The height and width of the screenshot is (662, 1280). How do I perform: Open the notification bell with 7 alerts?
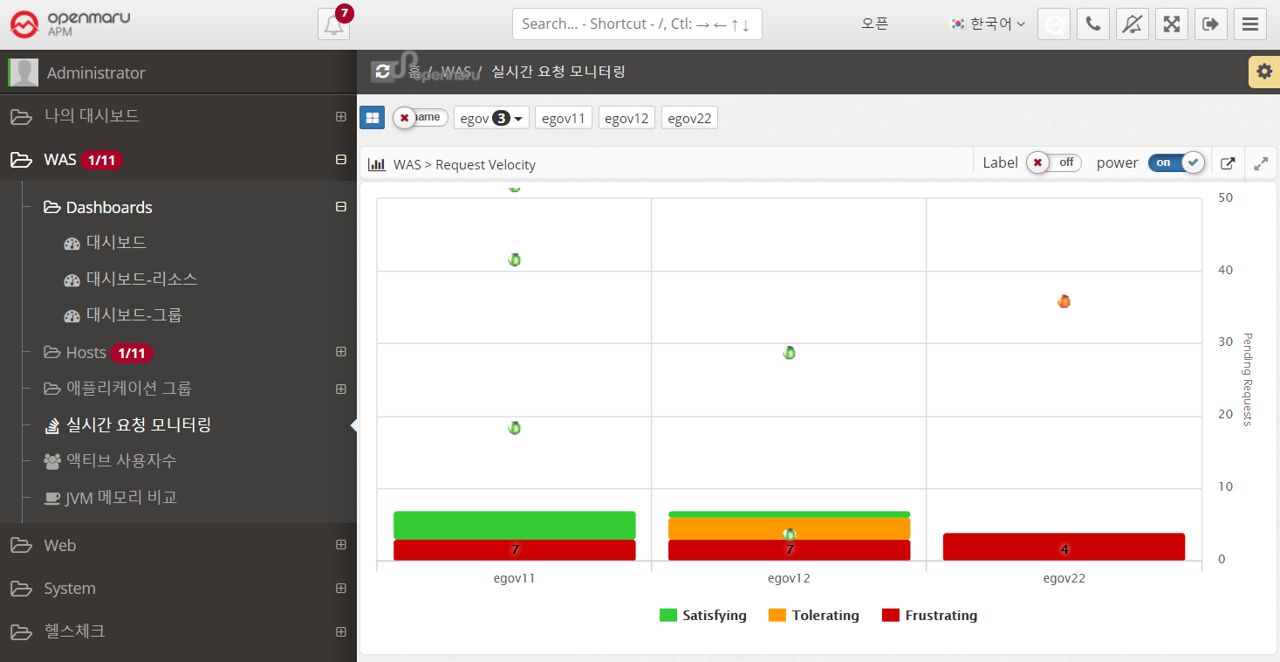tap(334, 25)
